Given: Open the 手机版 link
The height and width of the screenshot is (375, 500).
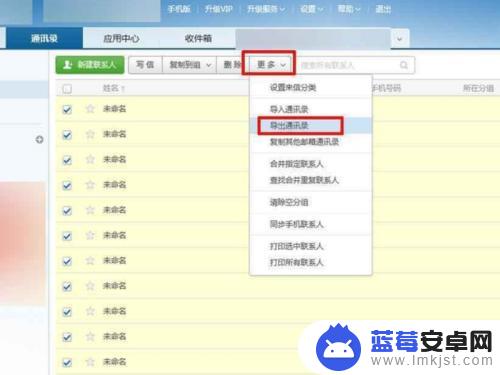Looking at the screenshot, I should tap(179, 9).
